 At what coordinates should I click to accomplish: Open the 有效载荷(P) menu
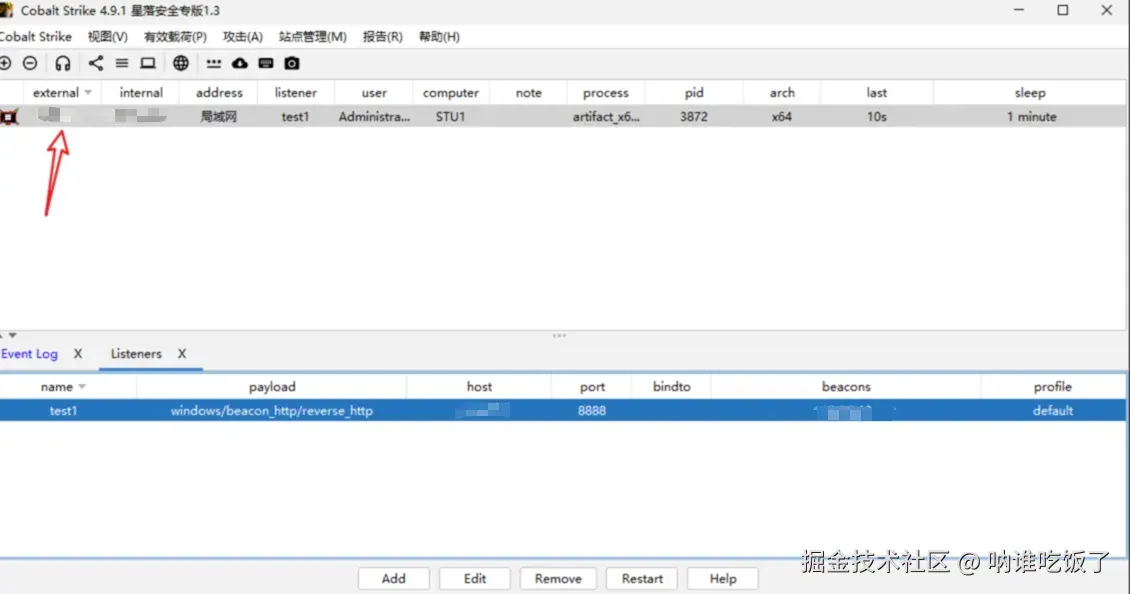pos(175,37)
